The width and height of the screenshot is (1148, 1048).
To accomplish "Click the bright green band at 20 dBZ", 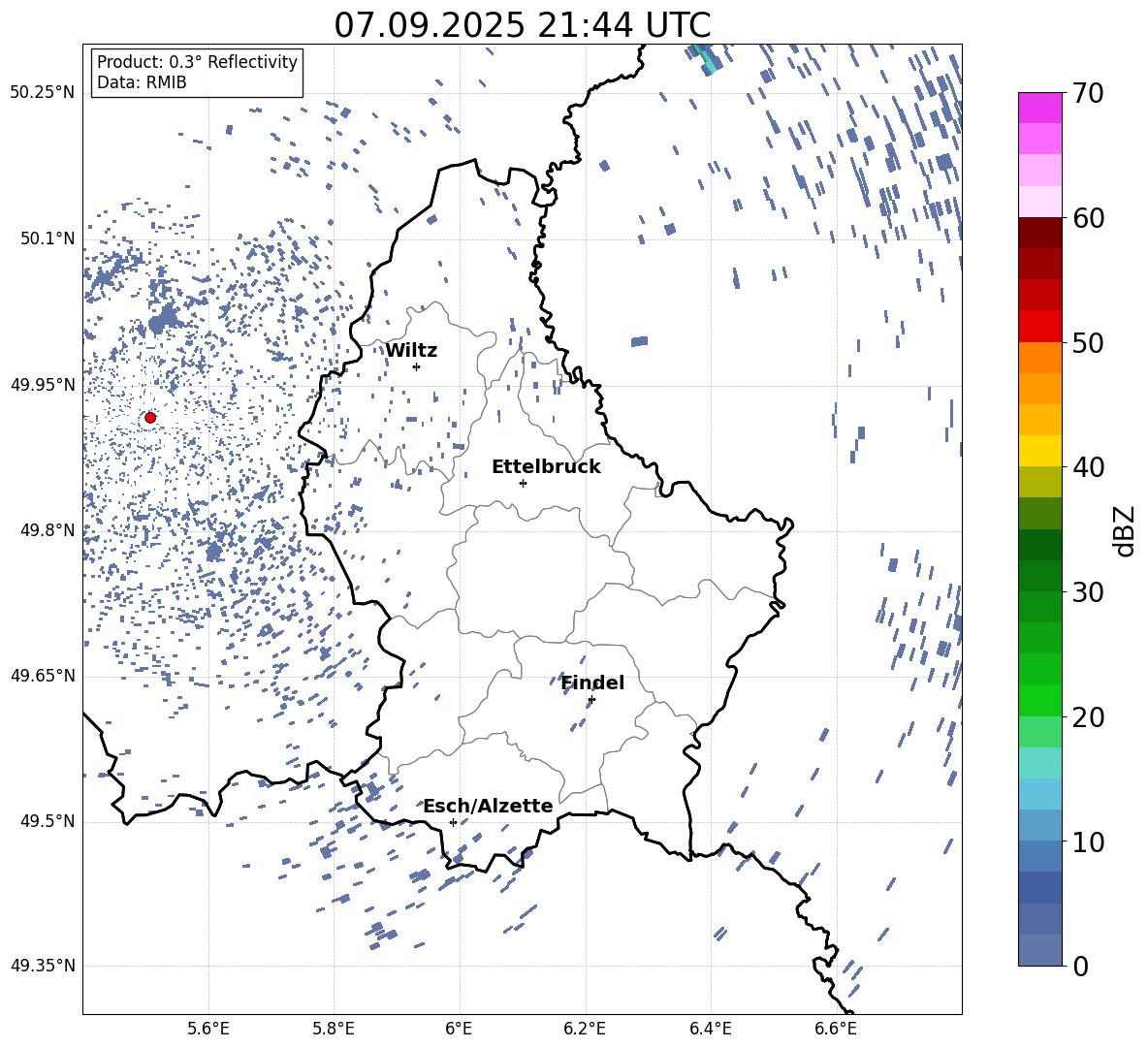I will click(1040, 700).
